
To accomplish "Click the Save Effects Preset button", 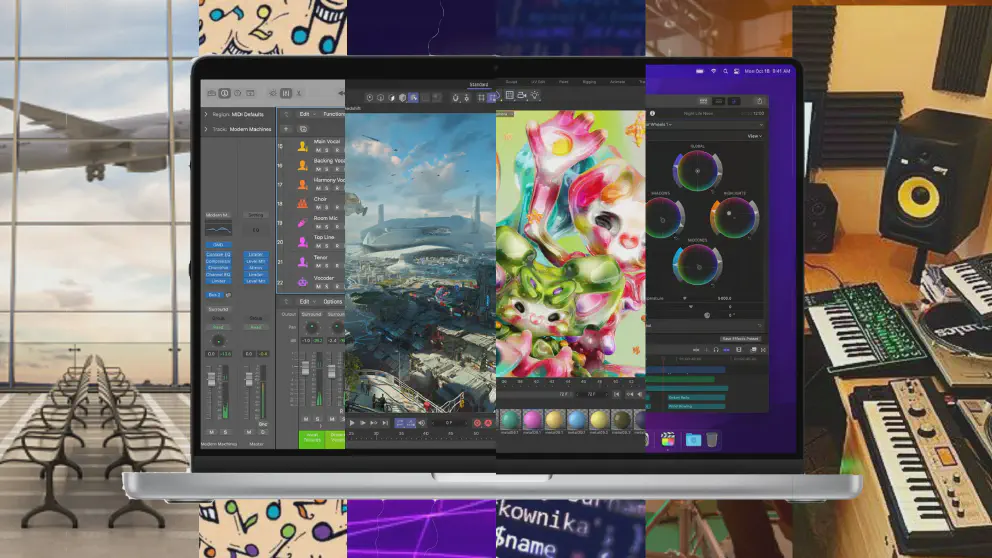I will point(740,338).
